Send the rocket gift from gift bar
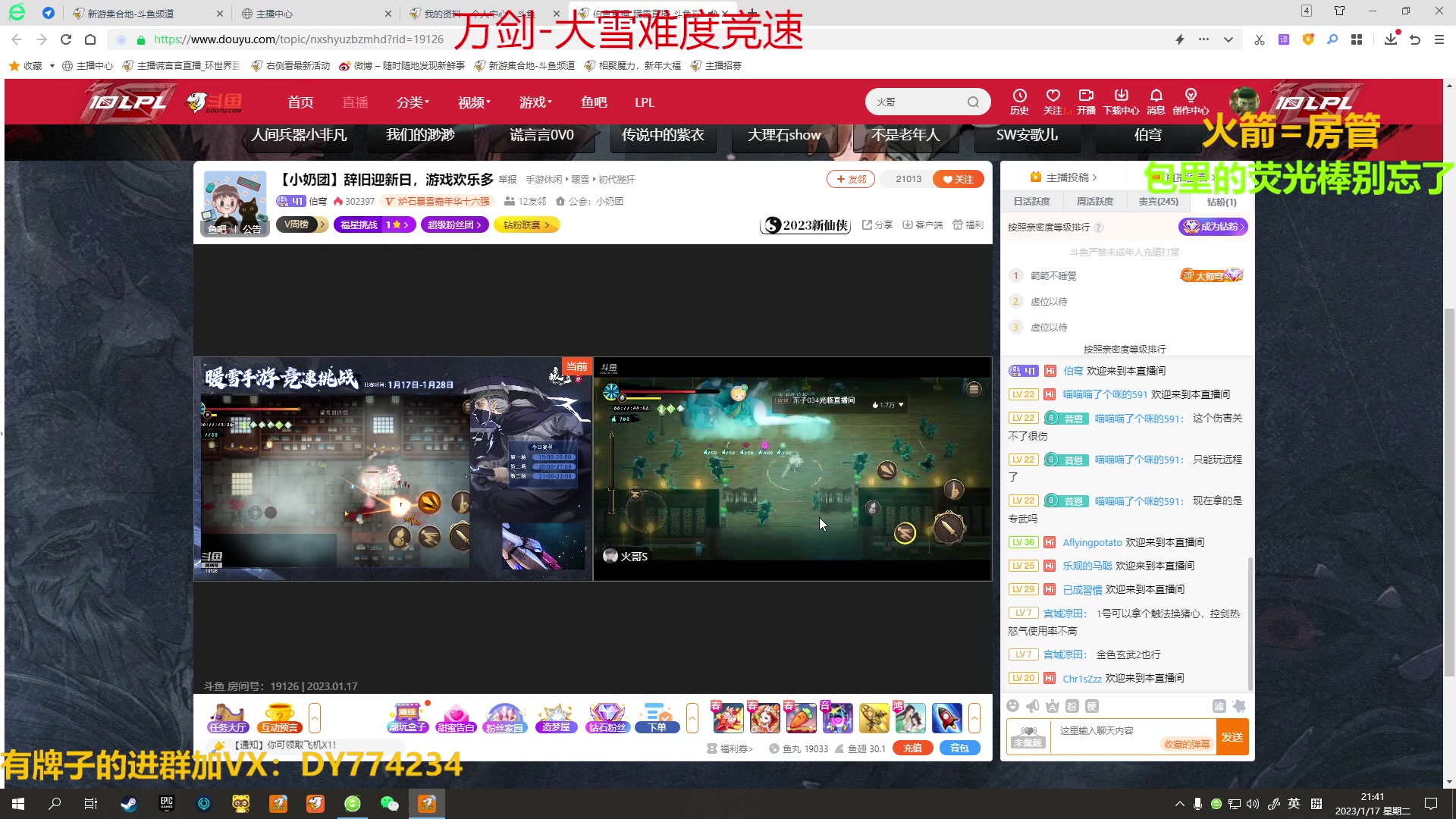 pos(946,718)
